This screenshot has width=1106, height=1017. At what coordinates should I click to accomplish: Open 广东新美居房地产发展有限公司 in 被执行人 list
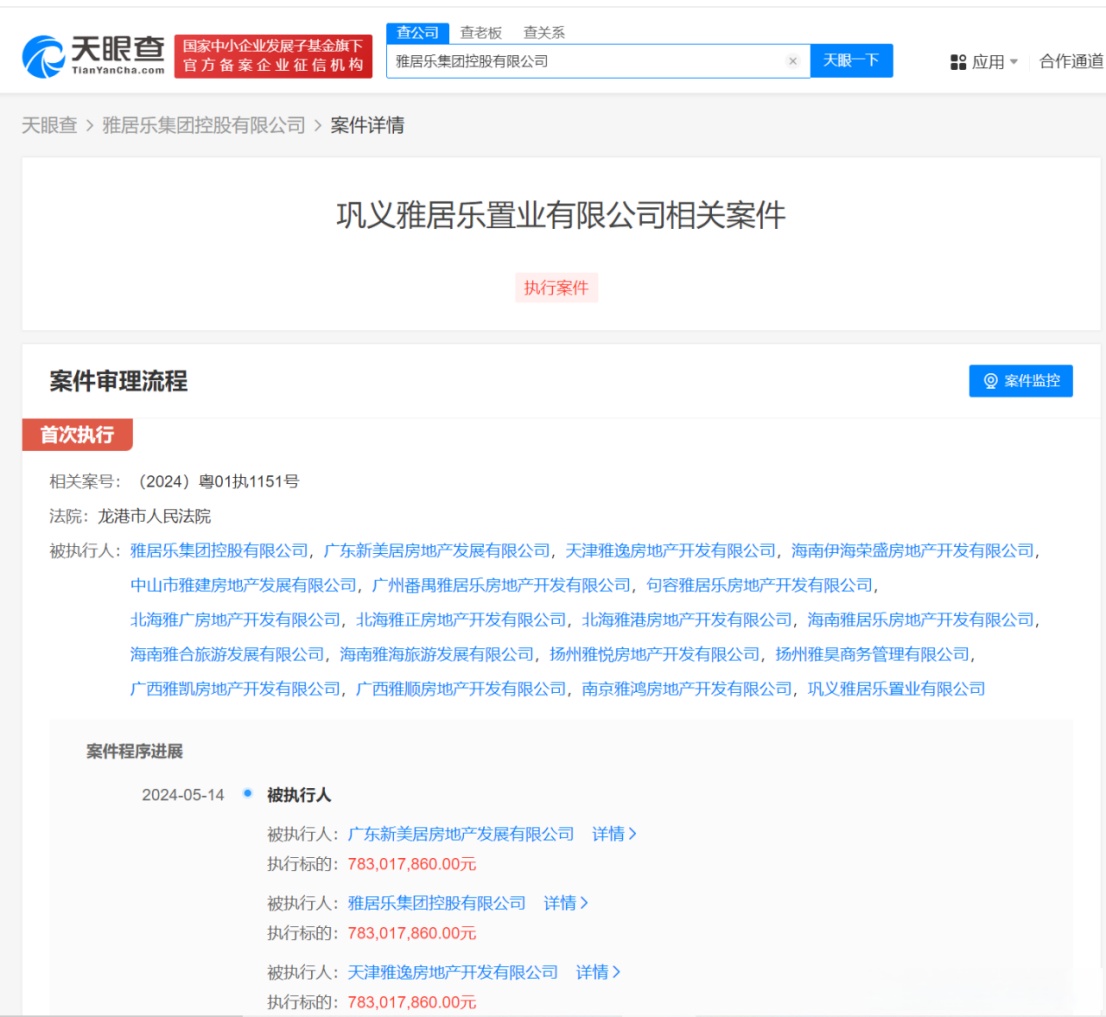pyautogui.click(x=437, y=551)
